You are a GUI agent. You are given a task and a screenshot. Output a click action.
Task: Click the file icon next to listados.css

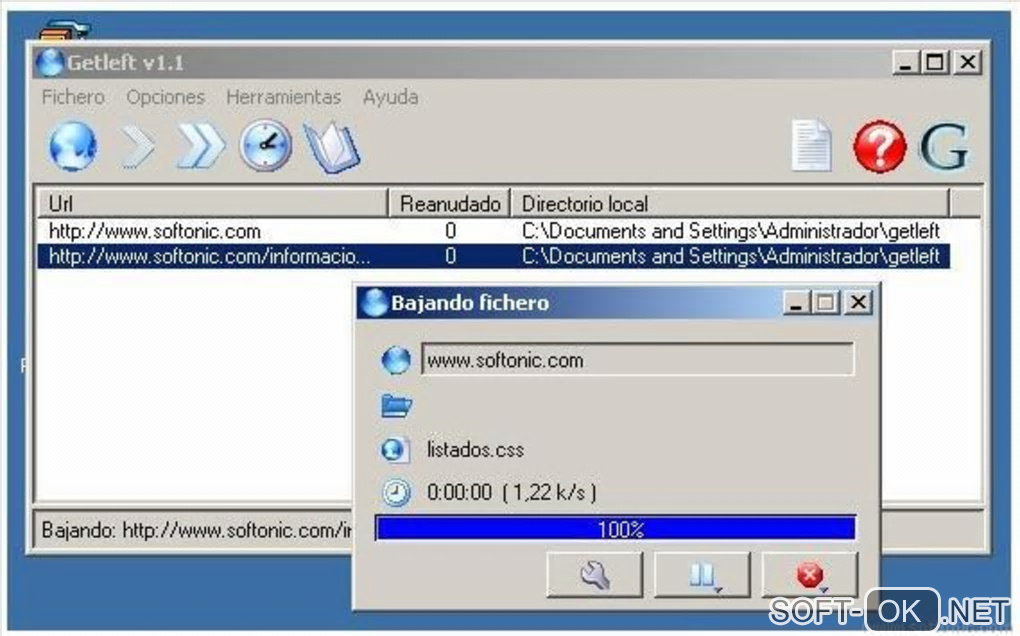[x=395, y=449]
